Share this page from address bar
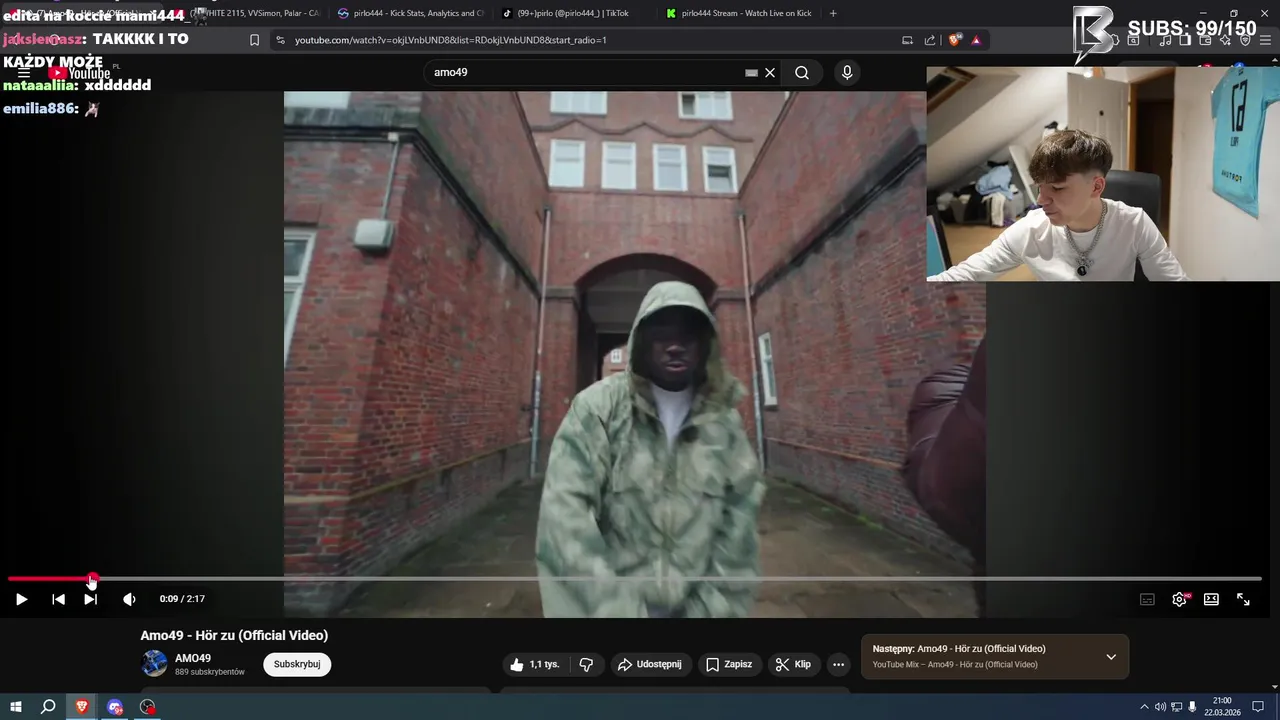This screenshot has height=720, width=1280. [930, 40]
